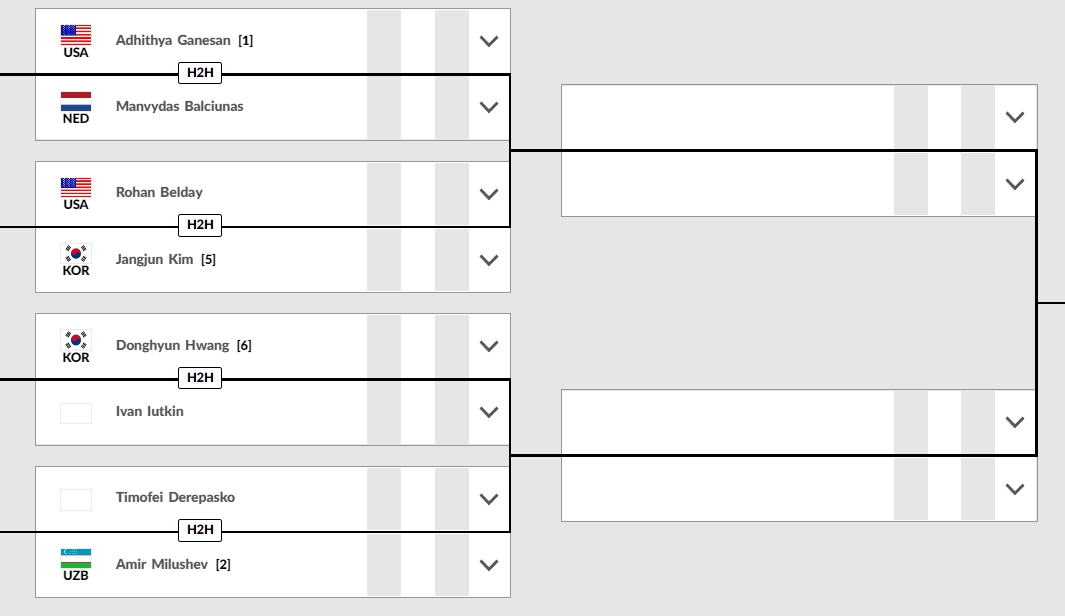The height and width of the screenshot is (616, 1065).
Task: Expand the top empty semifinal slot chevron
Action: (1015, 117)
